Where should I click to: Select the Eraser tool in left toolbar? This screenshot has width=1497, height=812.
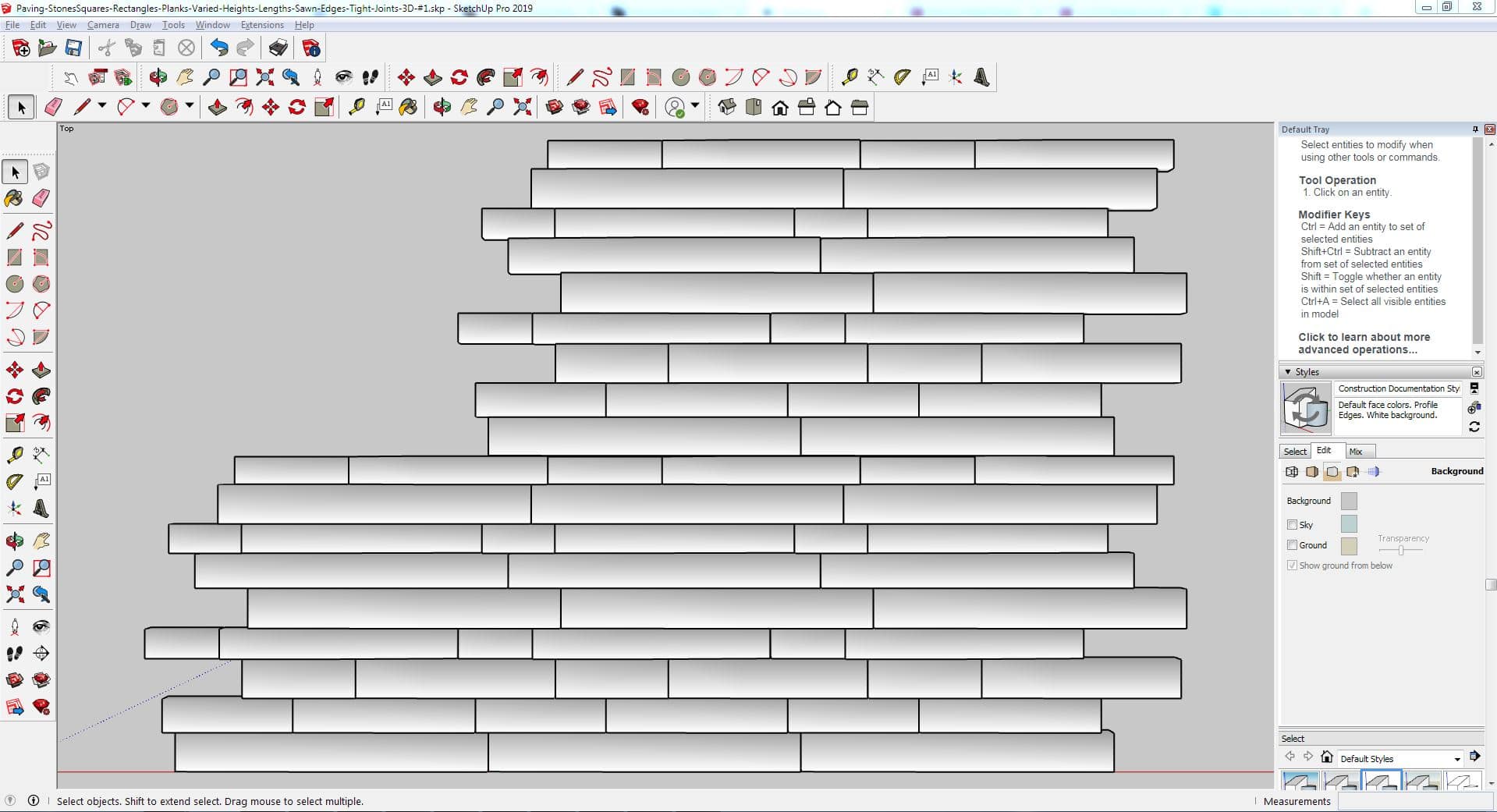point(41,198)
